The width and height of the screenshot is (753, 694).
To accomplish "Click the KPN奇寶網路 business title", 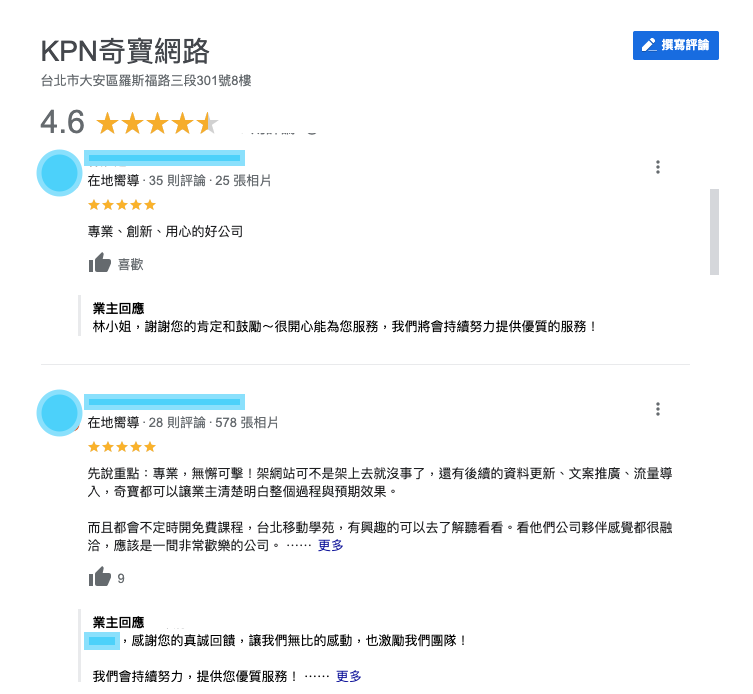I will point(125,51).
